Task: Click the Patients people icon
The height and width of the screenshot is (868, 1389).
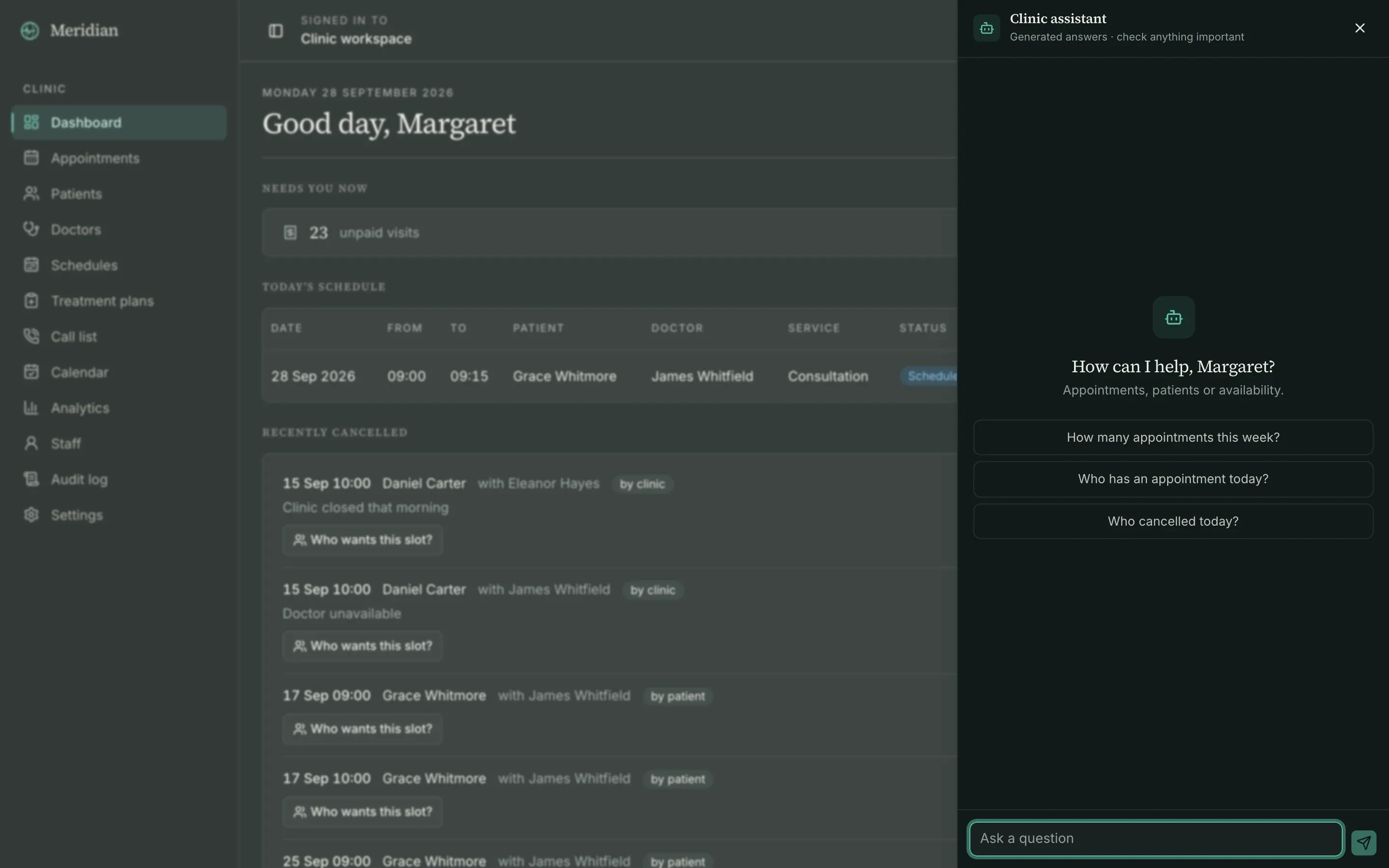Action: point(31,193)
